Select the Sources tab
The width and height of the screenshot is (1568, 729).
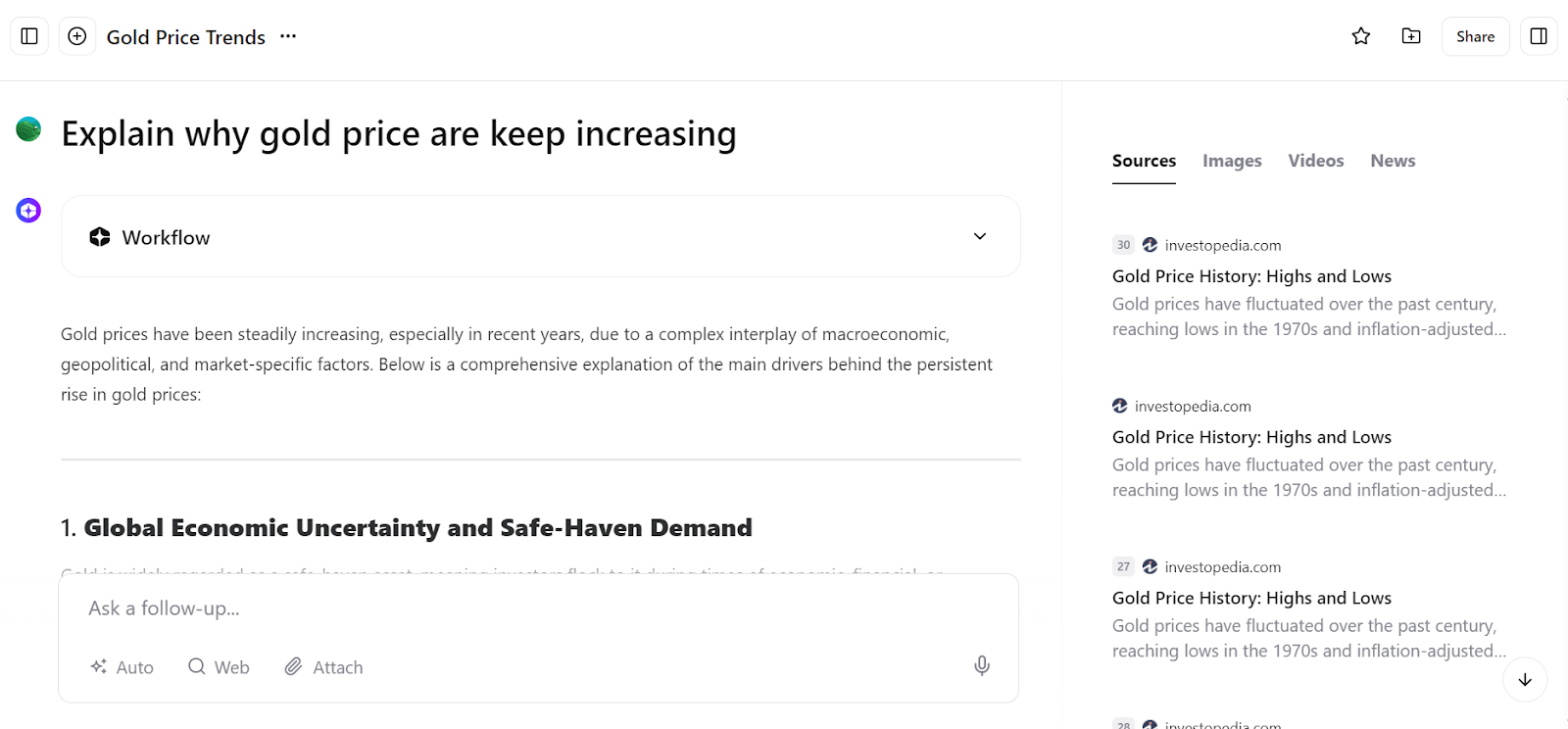1144,161
